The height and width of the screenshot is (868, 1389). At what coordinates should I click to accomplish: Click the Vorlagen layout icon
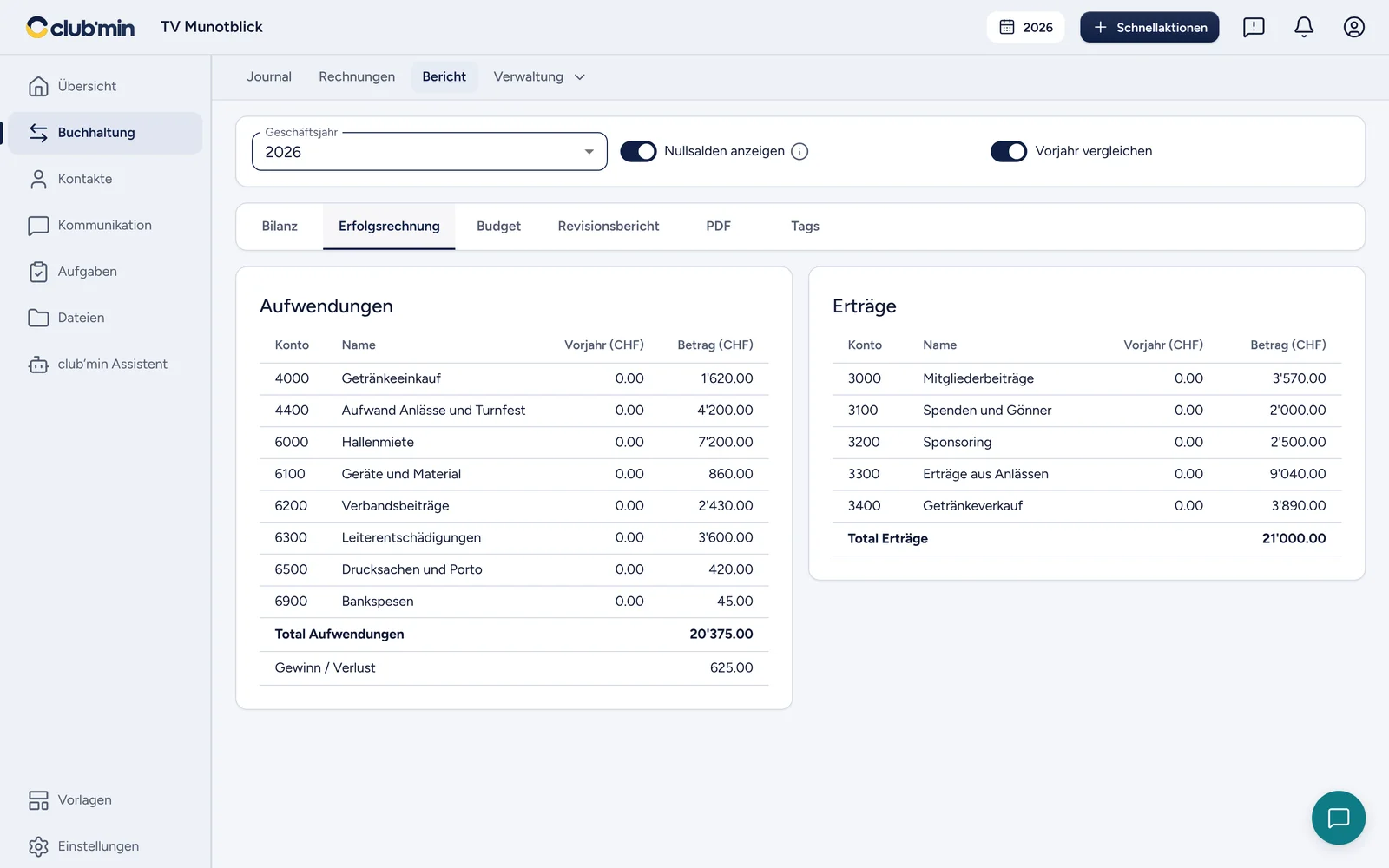pyautogui.click(x=38, y=800)
